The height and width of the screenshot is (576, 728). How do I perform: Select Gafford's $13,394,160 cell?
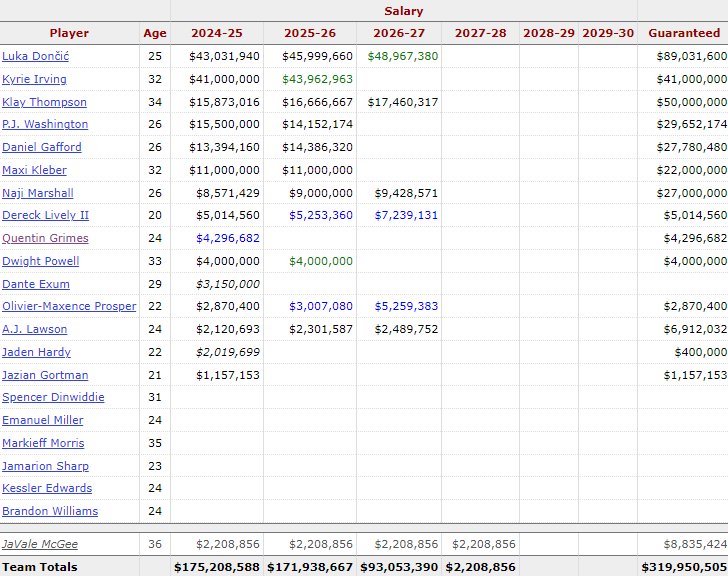pos(224,147)
